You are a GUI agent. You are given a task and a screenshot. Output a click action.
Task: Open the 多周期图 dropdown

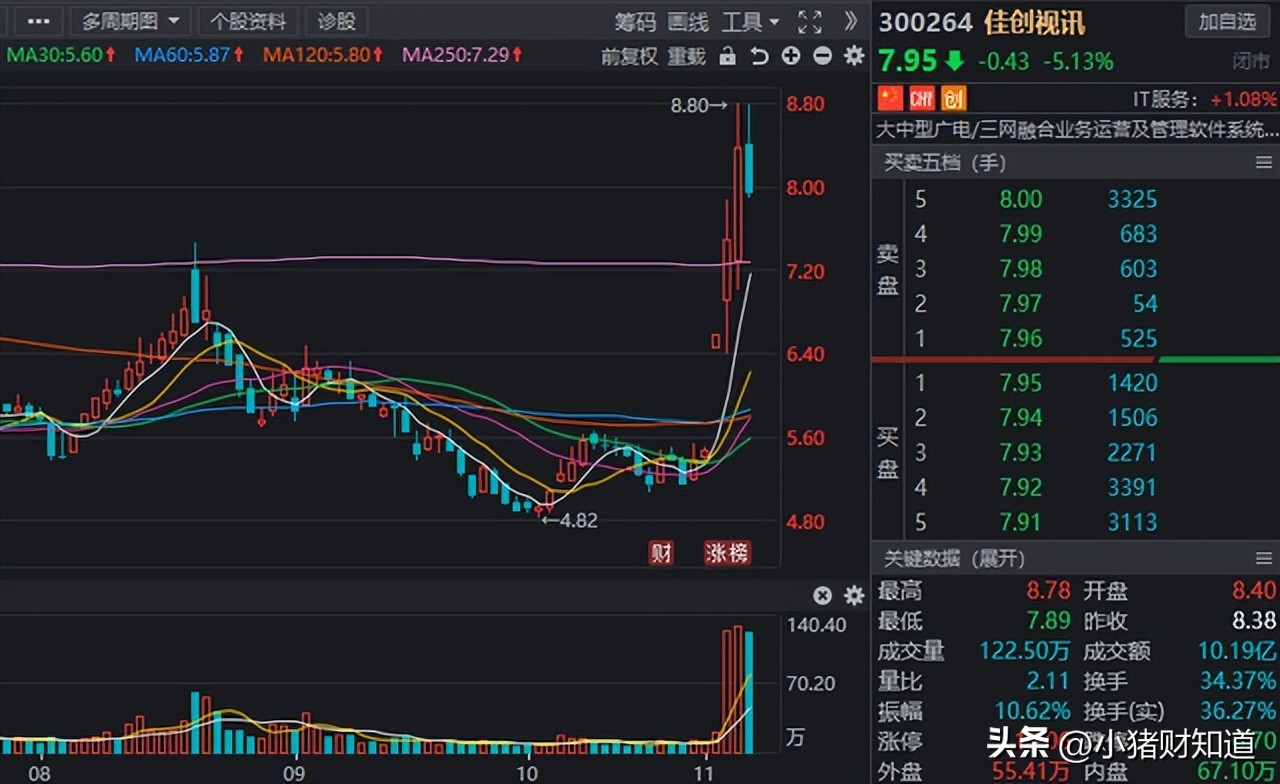(x=130, y=21)
